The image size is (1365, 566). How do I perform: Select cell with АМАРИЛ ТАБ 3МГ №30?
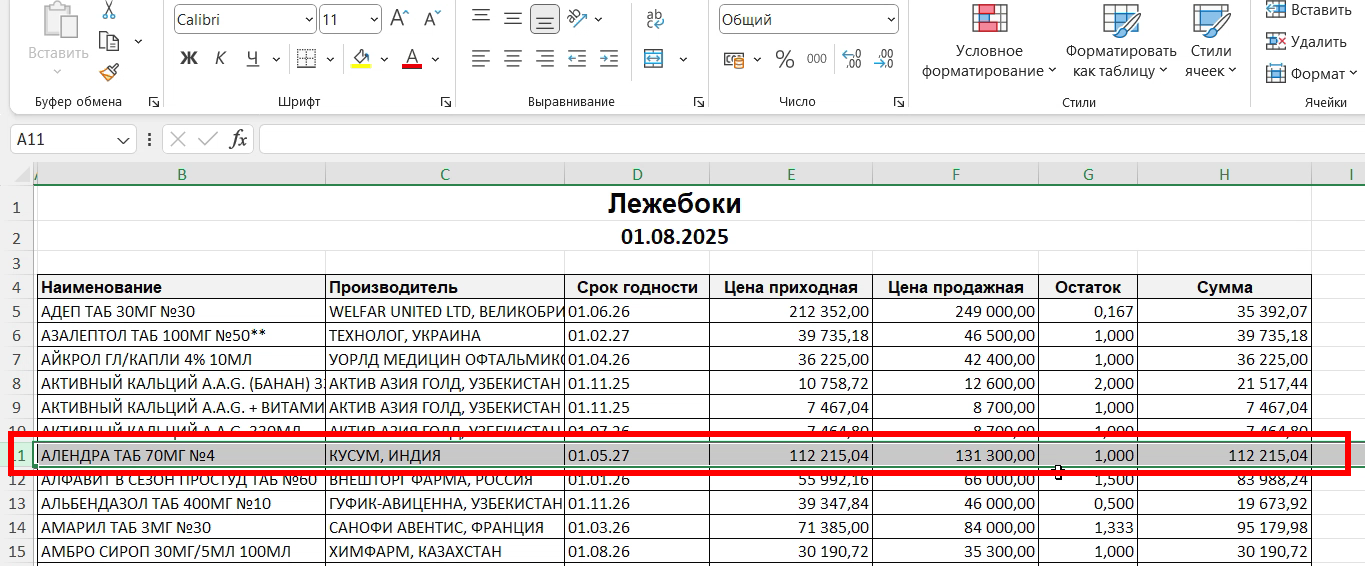pos(180,527)
